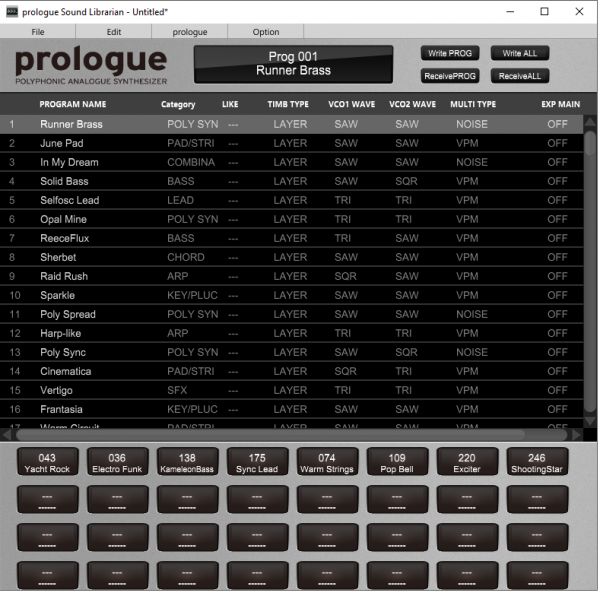Select favorite slot 043 Yacht Rock
Image resolution: width=600 pixels, height=593 pixels.
[47, 462]
